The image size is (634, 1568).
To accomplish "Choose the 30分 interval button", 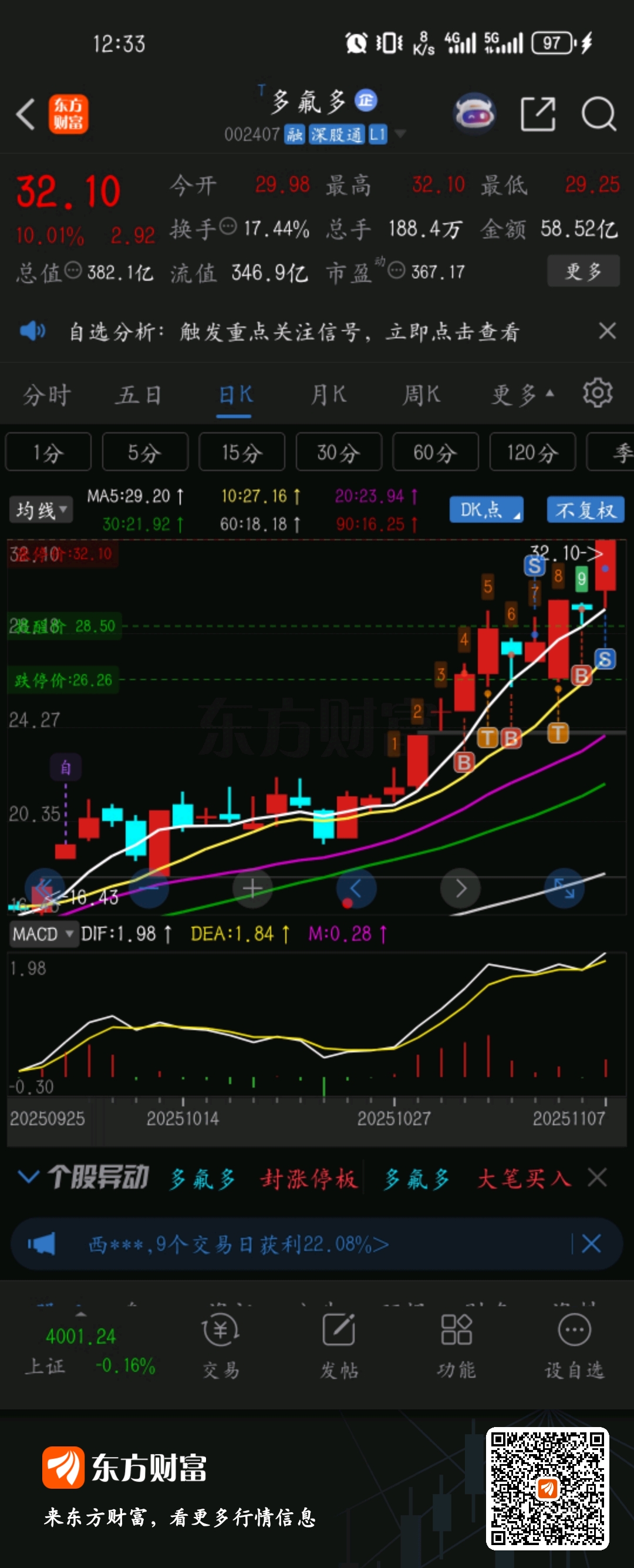I will pos(338,452).
